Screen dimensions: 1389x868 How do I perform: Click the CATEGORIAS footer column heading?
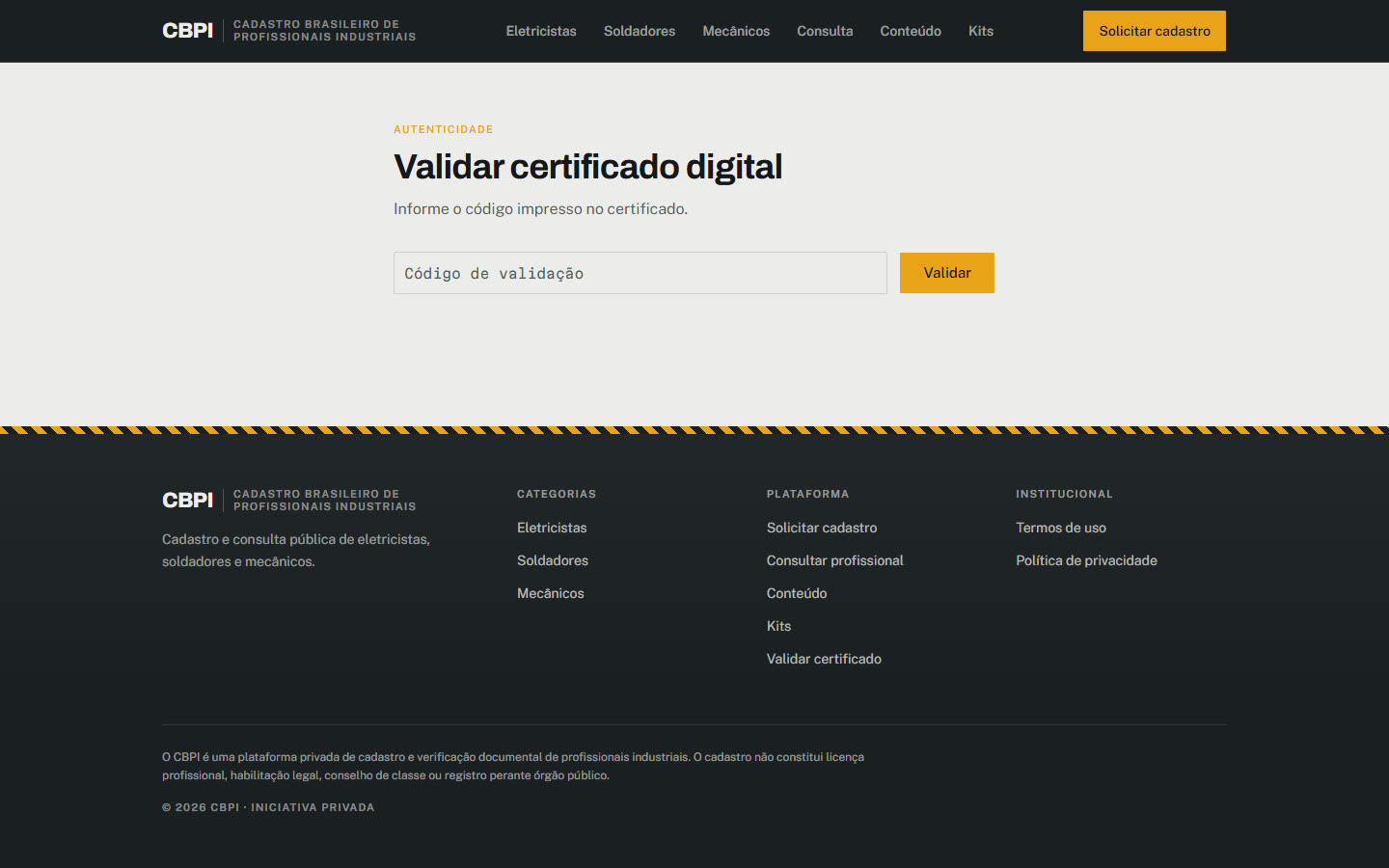557,494
